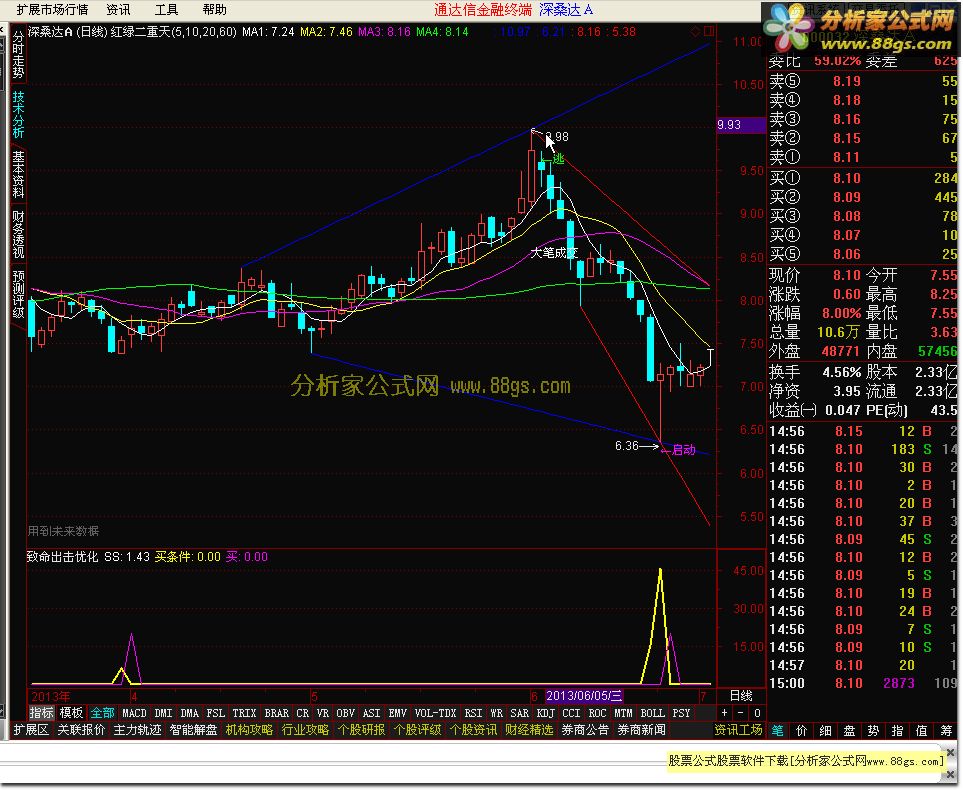This screenshot has height=790, width=963.
Task: Apply the MACD indicator
Action: pyautogui.click(x=134, y=713)
